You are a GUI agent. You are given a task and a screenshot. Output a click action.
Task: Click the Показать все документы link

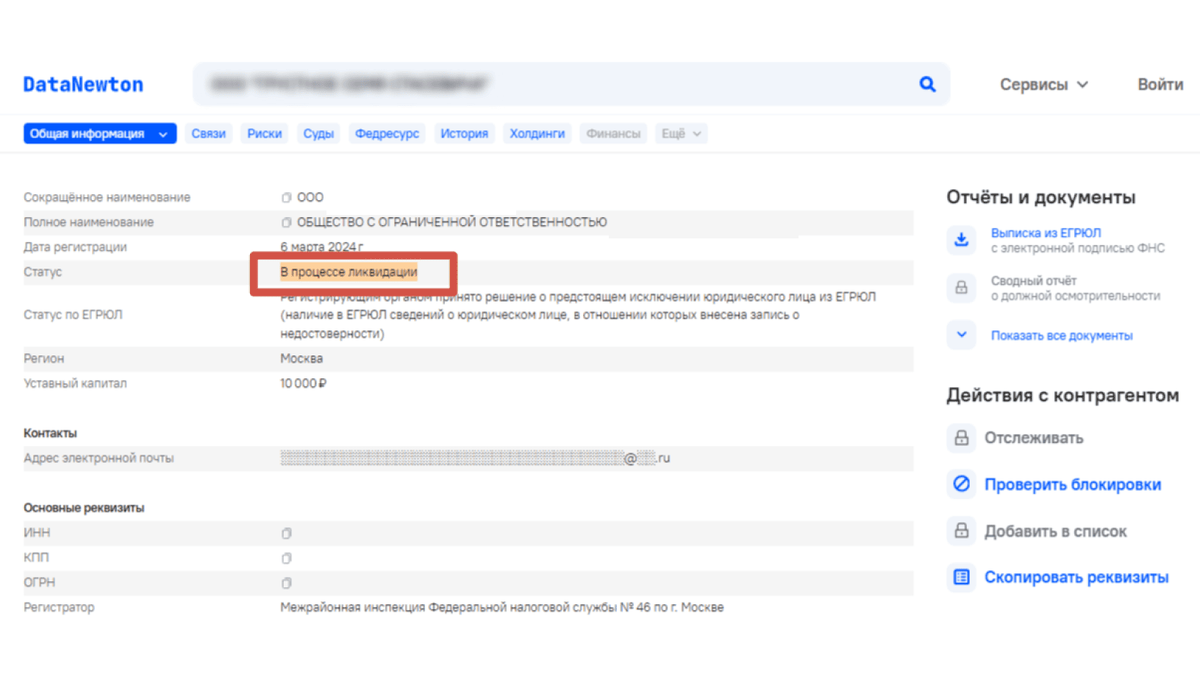click(1062, 336)
